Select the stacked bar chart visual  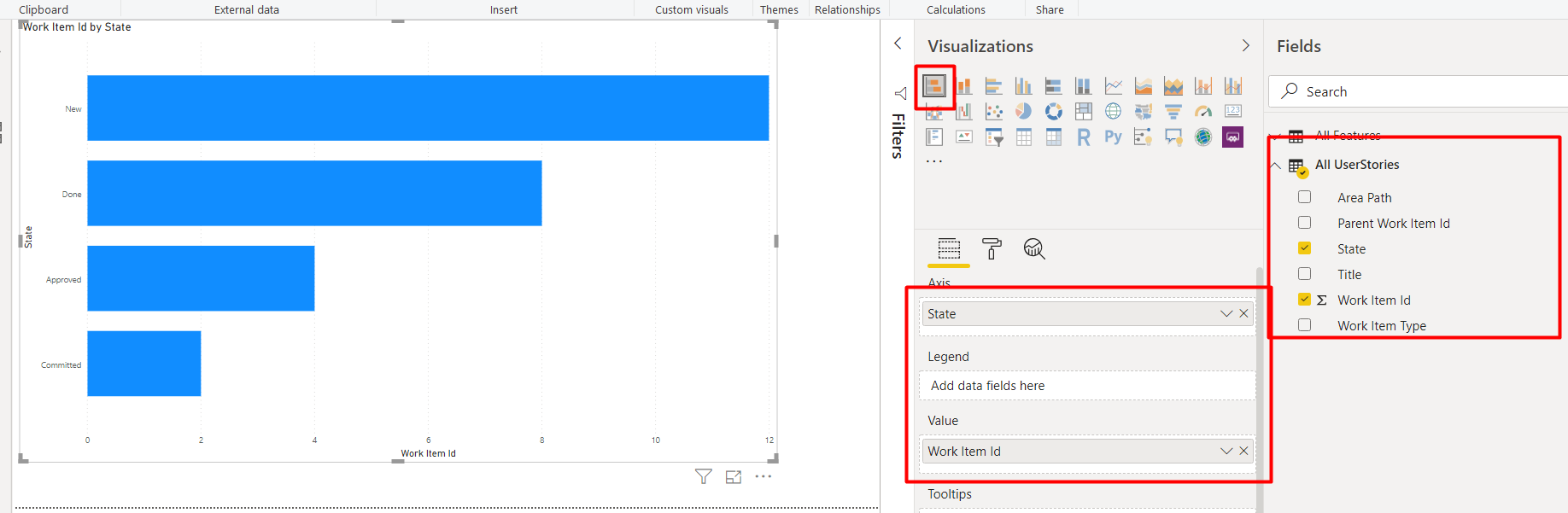pos(934,86)
